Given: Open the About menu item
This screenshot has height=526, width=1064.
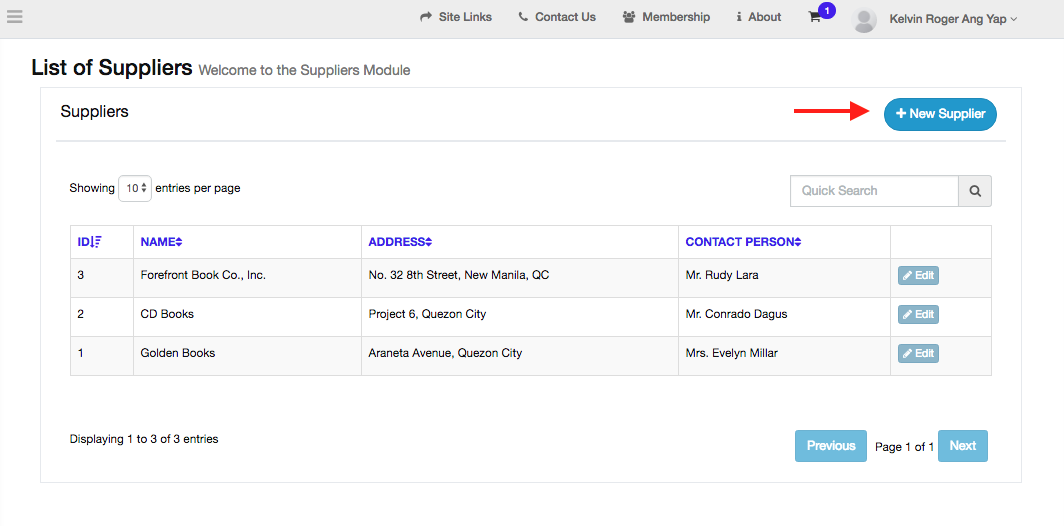Looking at the screenshot, I should pos(758,17).
